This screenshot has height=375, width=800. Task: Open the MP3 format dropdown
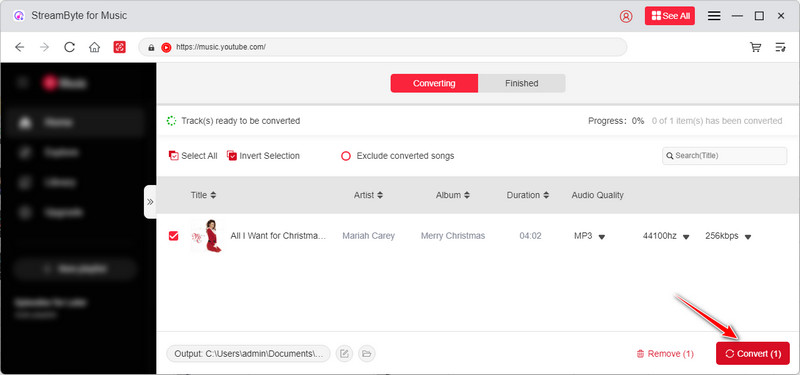589,236
